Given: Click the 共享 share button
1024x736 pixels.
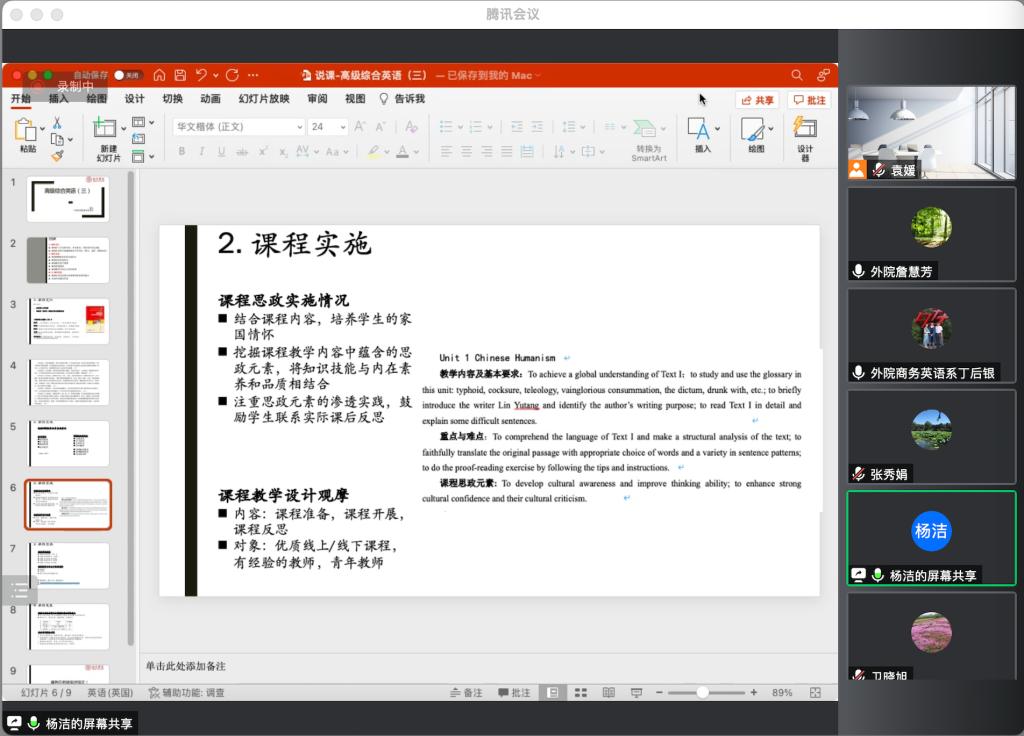Looking at the screenshot, I should click(757, 100).
